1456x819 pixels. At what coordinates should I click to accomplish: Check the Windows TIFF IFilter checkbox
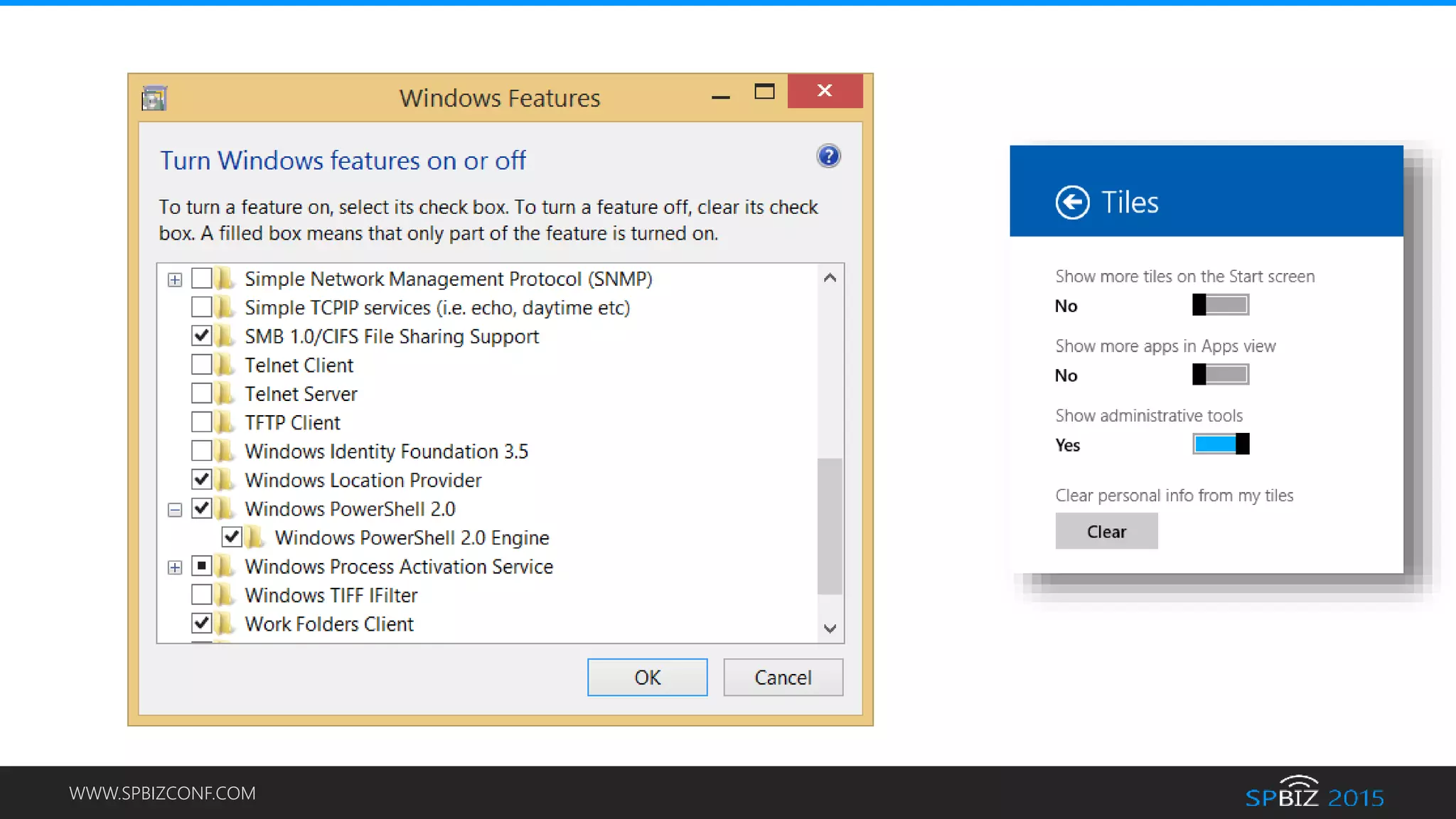(202, 594)
